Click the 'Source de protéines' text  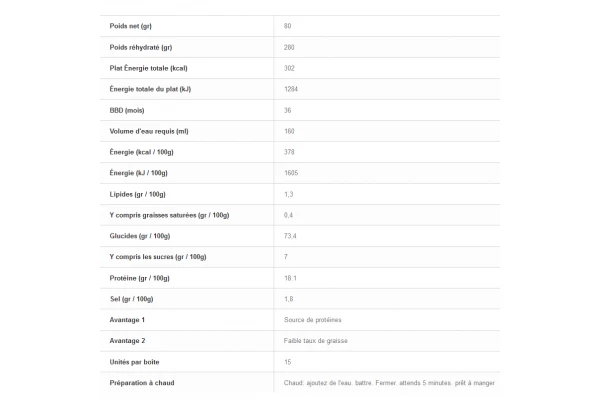click(313, 320)
